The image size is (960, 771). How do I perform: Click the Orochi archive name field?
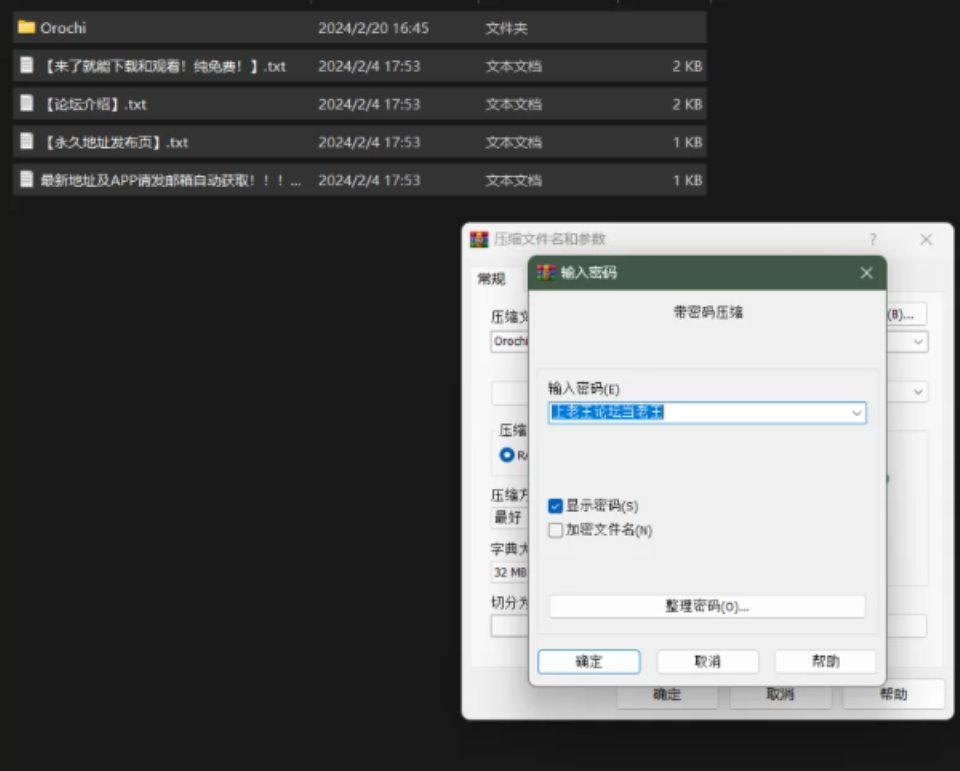(x=509, y=342)
